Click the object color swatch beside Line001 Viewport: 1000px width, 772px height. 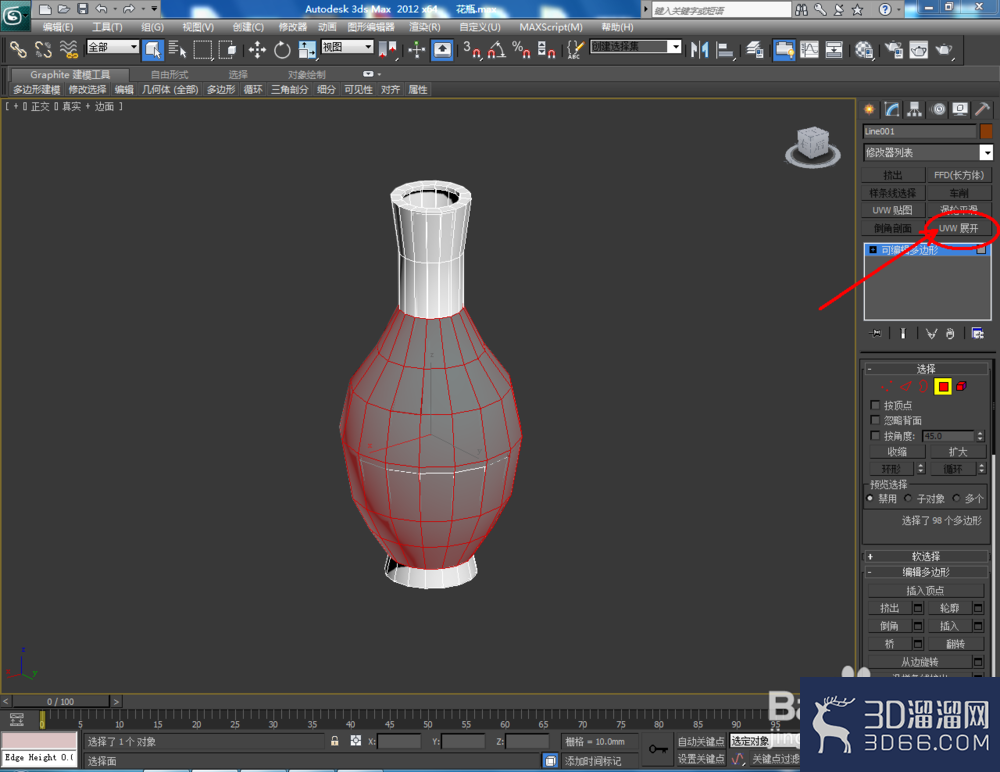(x=986, y=131)
